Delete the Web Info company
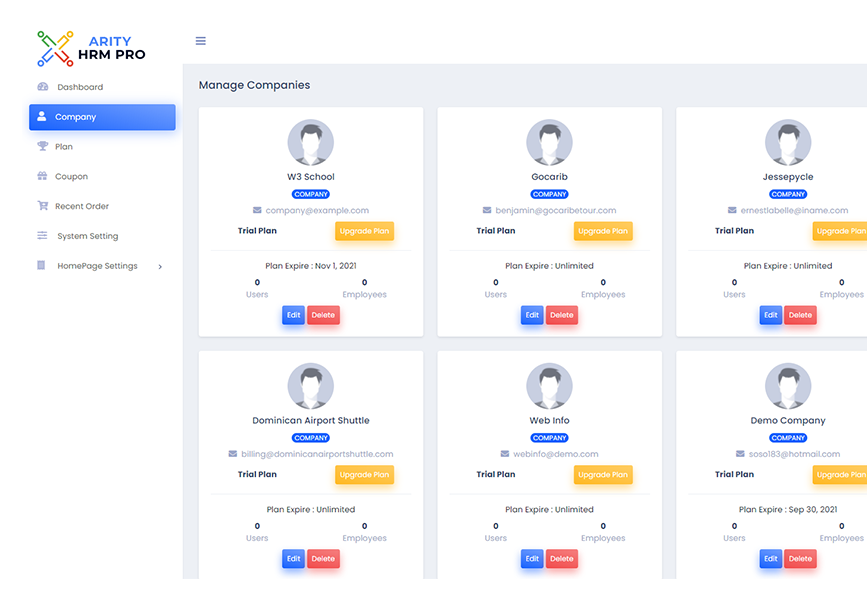The height and width of the screenshot is (600, 867). click(562, 559)
